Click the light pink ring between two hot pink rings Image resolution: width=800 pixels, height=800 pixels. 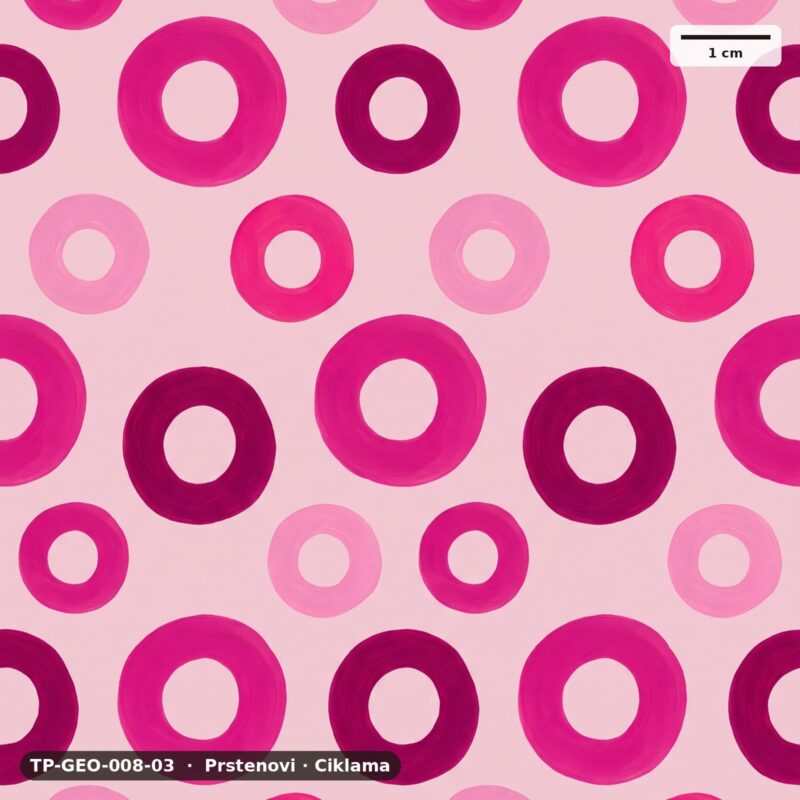pyautogui.click(x=489, y=254)
